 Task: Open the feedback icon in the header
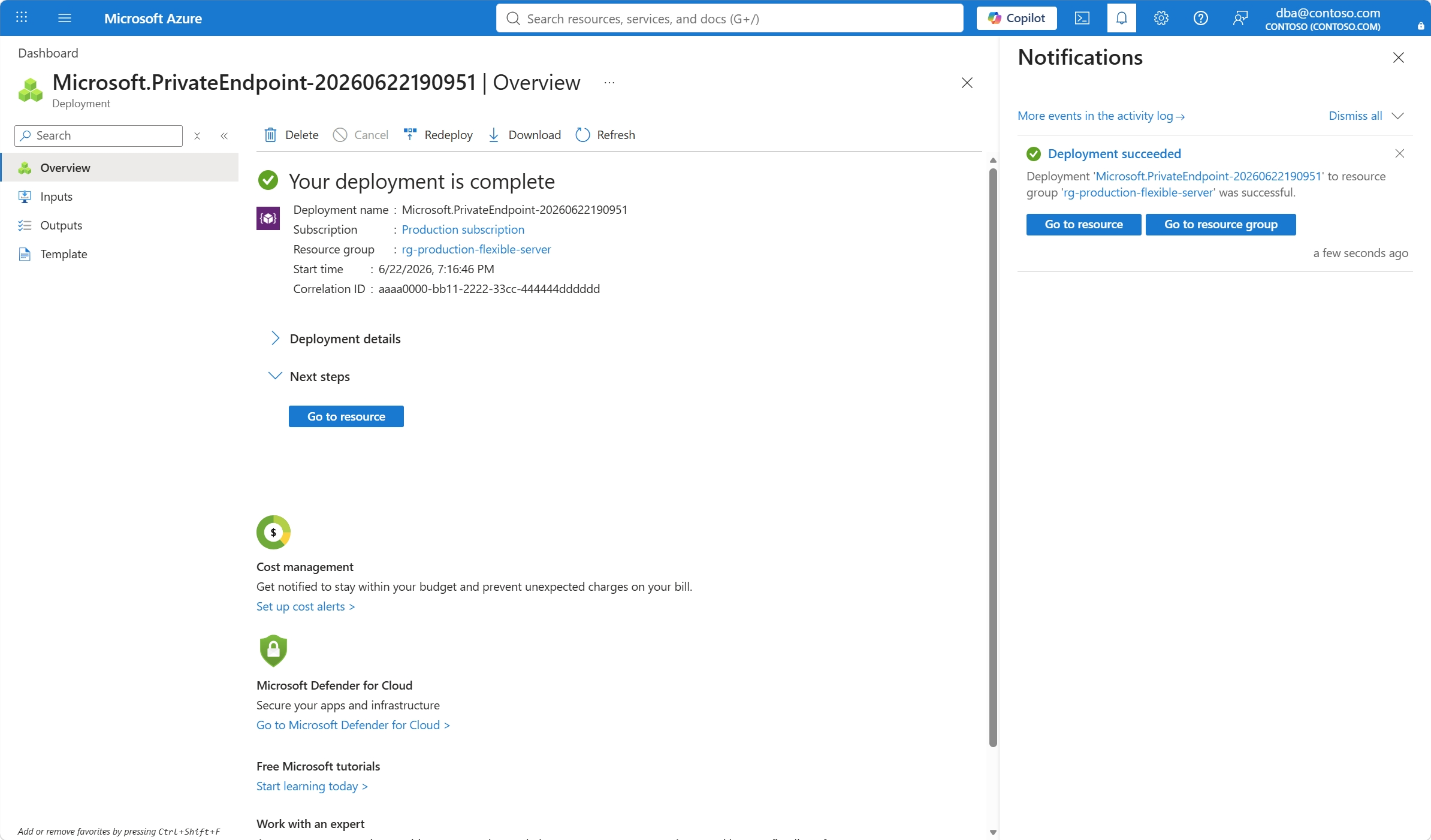[1240, 18]
